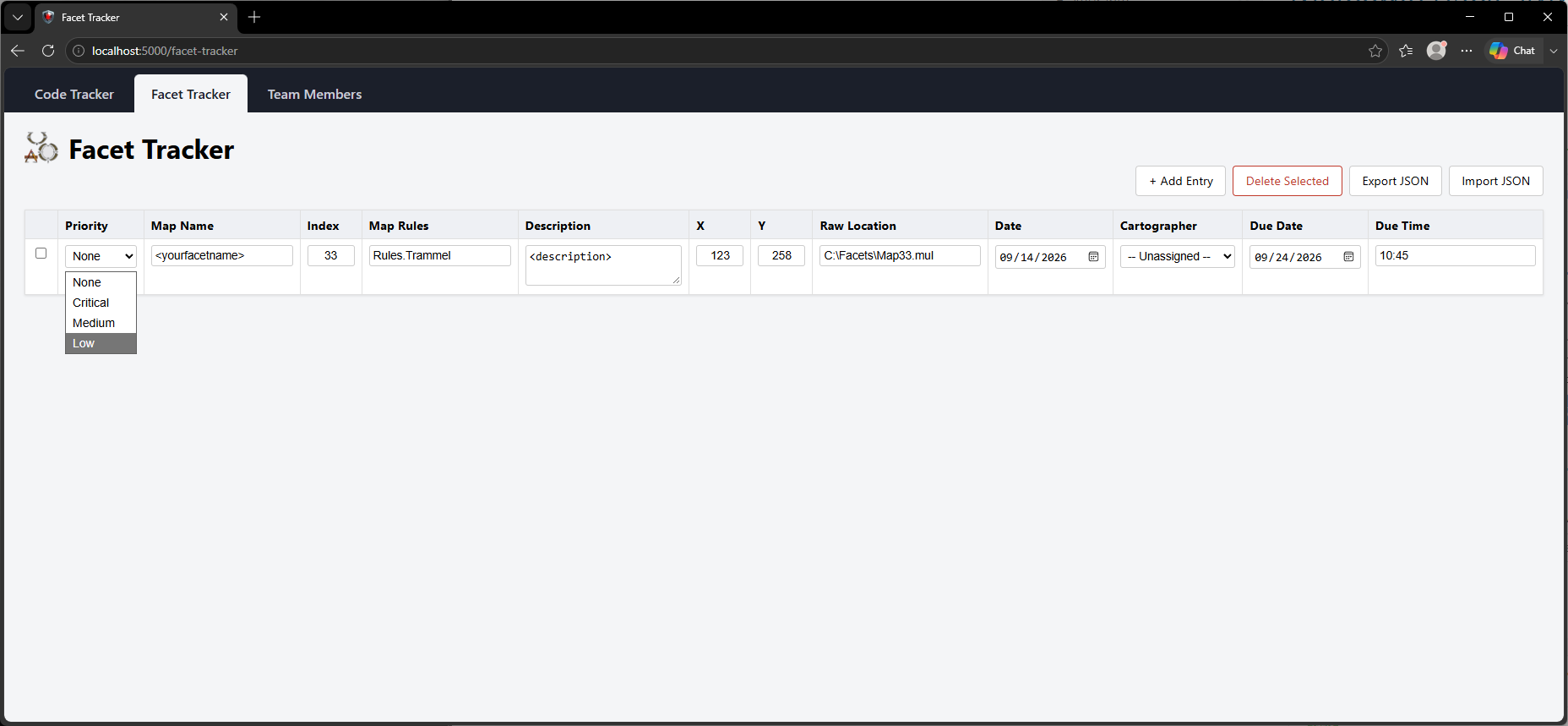Edit the Index field showing 33
Screen dimensions: 1568x726
331,255
